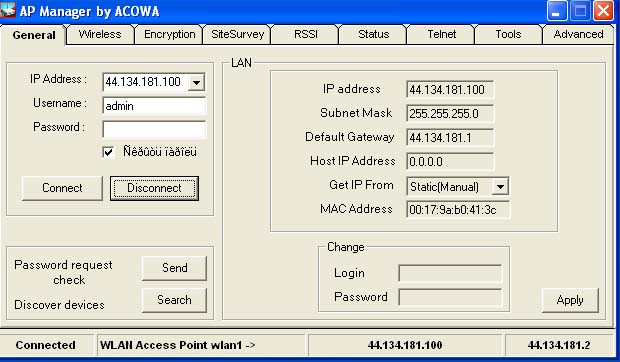Screen dimensions: 620x362
Task: Click the Change Login field
Action: 450,273
